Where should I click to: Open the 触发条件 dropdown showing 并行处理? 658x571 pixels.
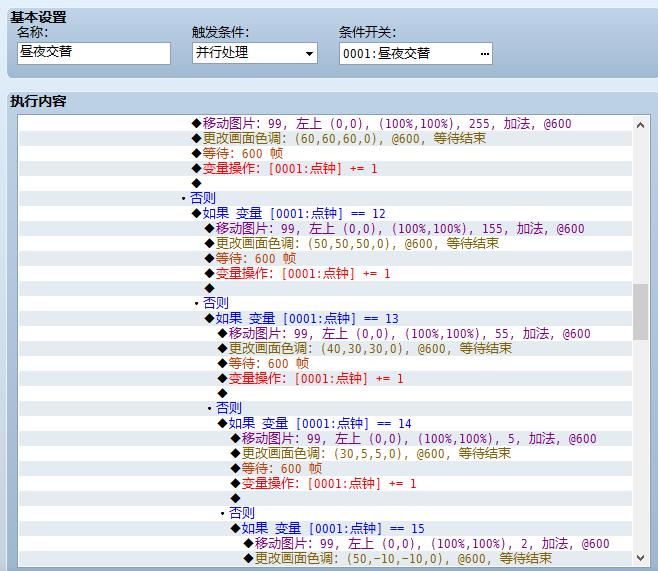(x=255, y=53)
